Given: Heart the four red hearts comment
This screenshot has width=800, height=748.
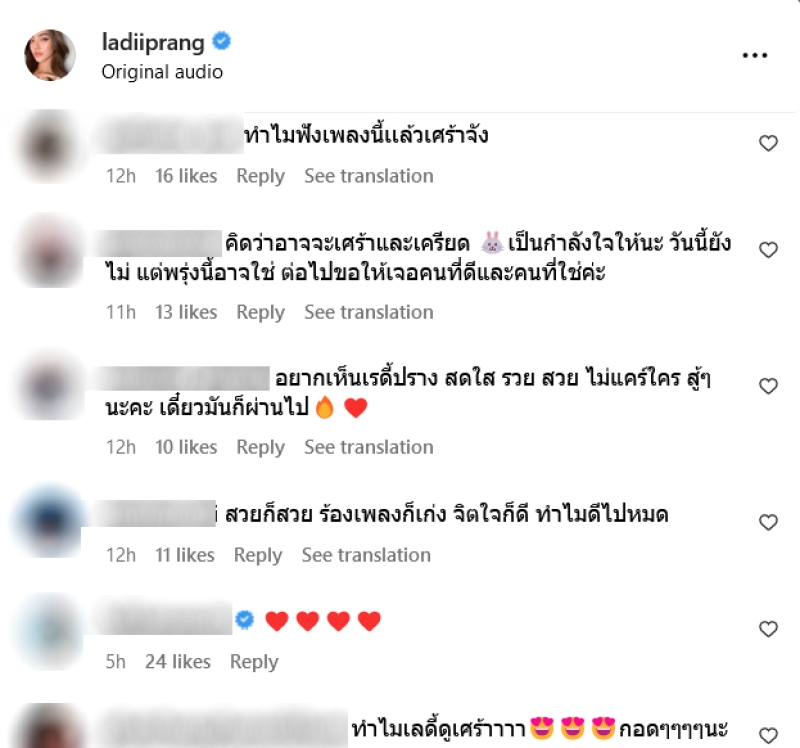Looking at the screenshot, I should tap(768, 629).
